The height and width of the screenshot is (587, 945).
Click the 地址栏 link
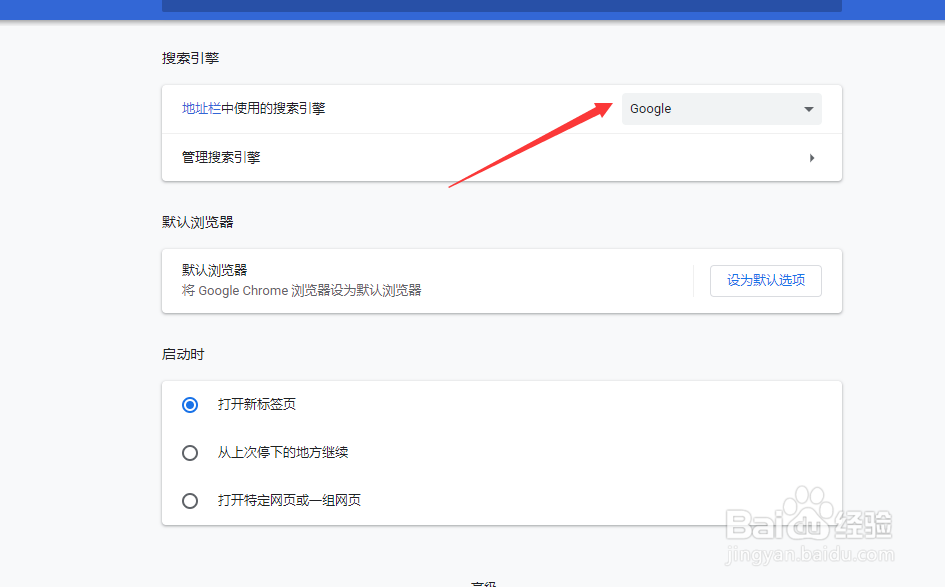[x=201, y=108]
